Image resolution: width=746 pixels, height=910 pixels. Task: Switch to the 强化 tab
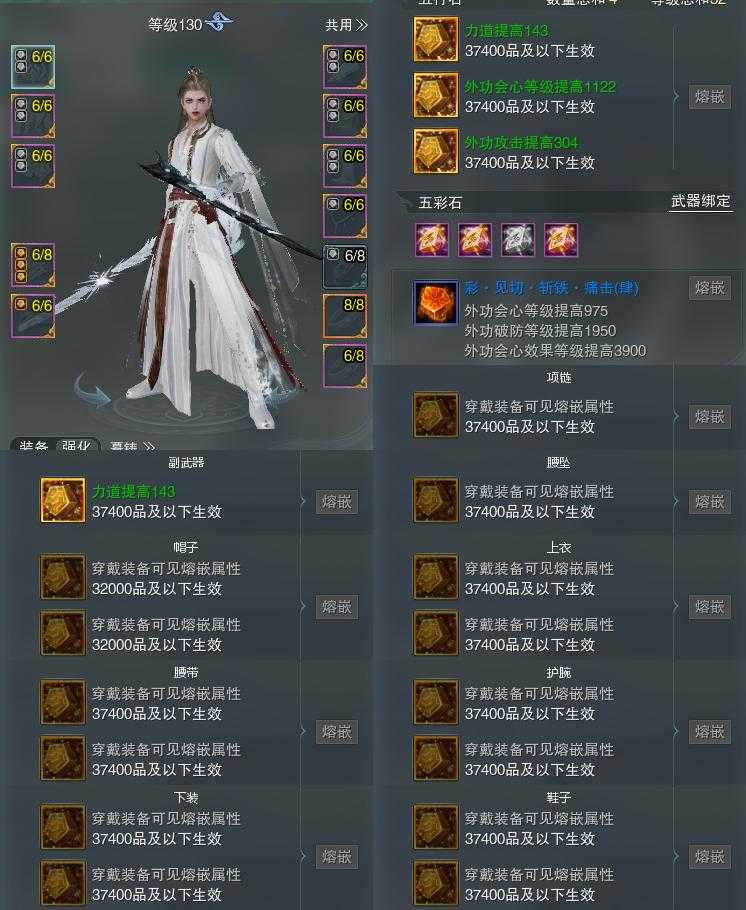tap(77, 446)
